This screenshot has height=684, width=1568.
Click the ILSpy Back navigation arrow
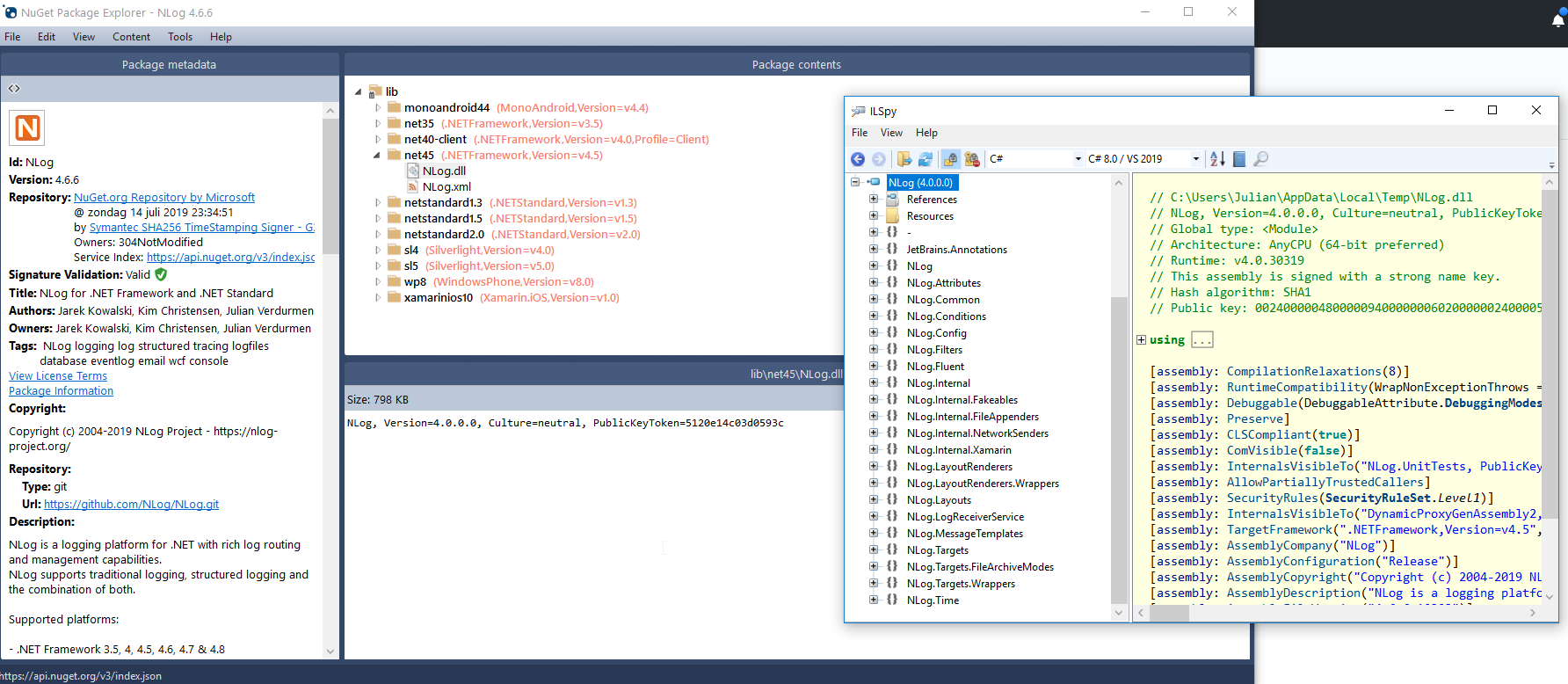click(x=858, y=159)
